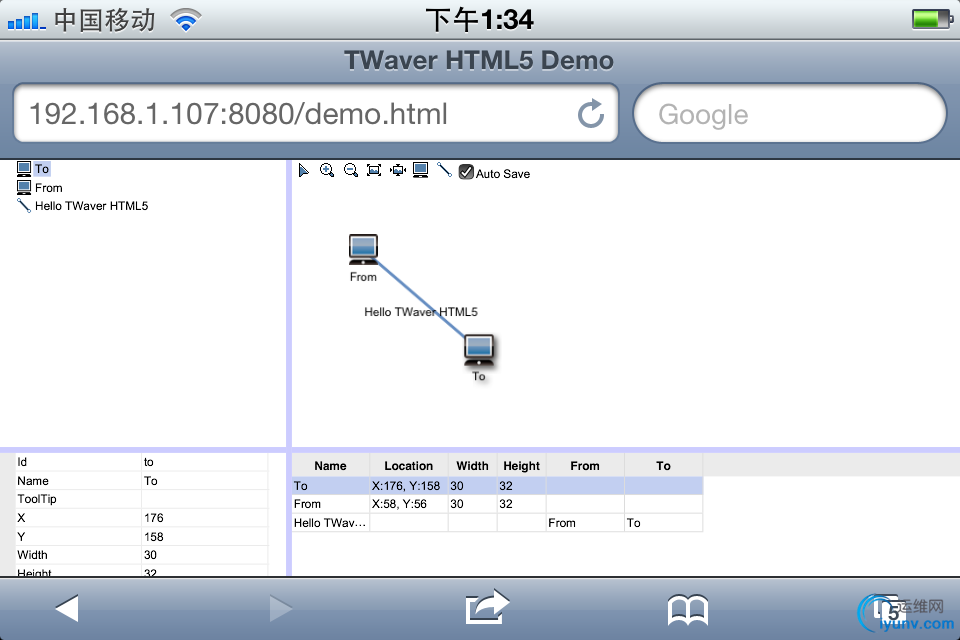Click the X property value 176

pyautogui.click(x=204, y=518)
